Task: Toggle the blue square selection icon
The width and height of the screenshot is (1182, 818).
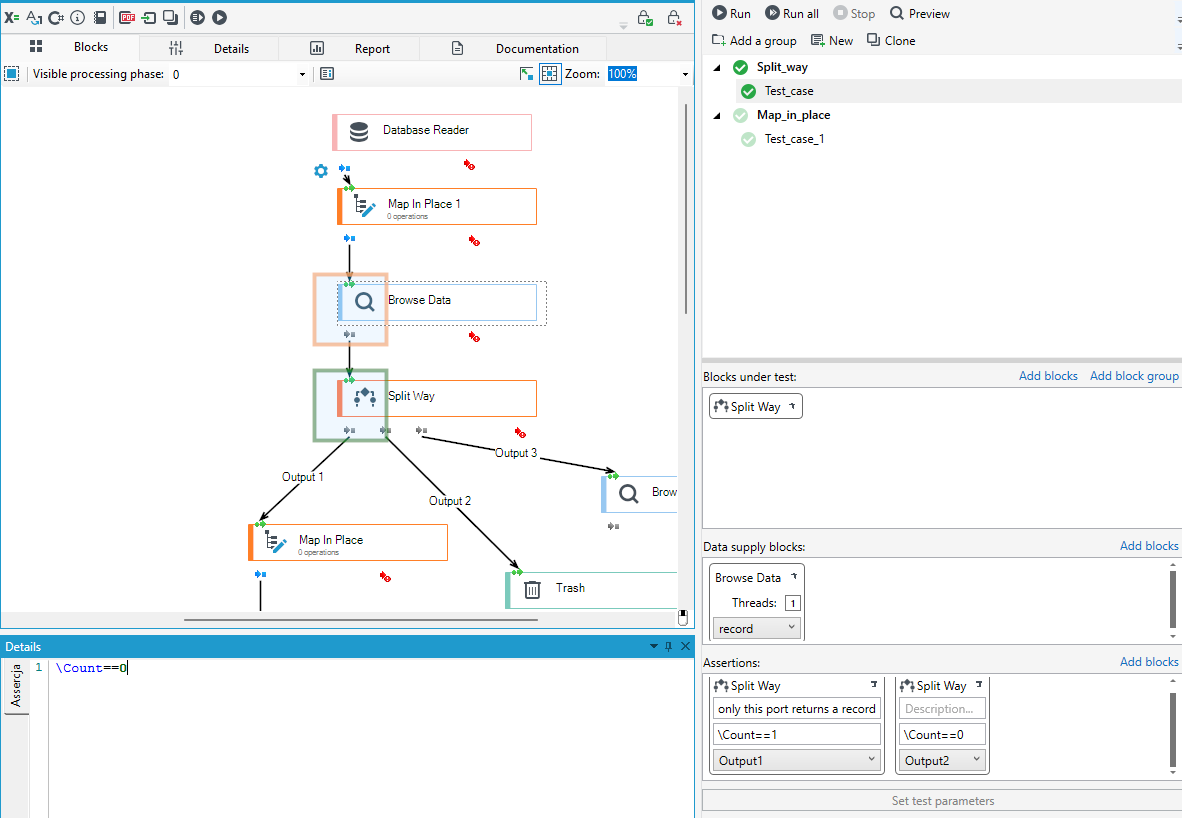Action: [x=12, y=74]
